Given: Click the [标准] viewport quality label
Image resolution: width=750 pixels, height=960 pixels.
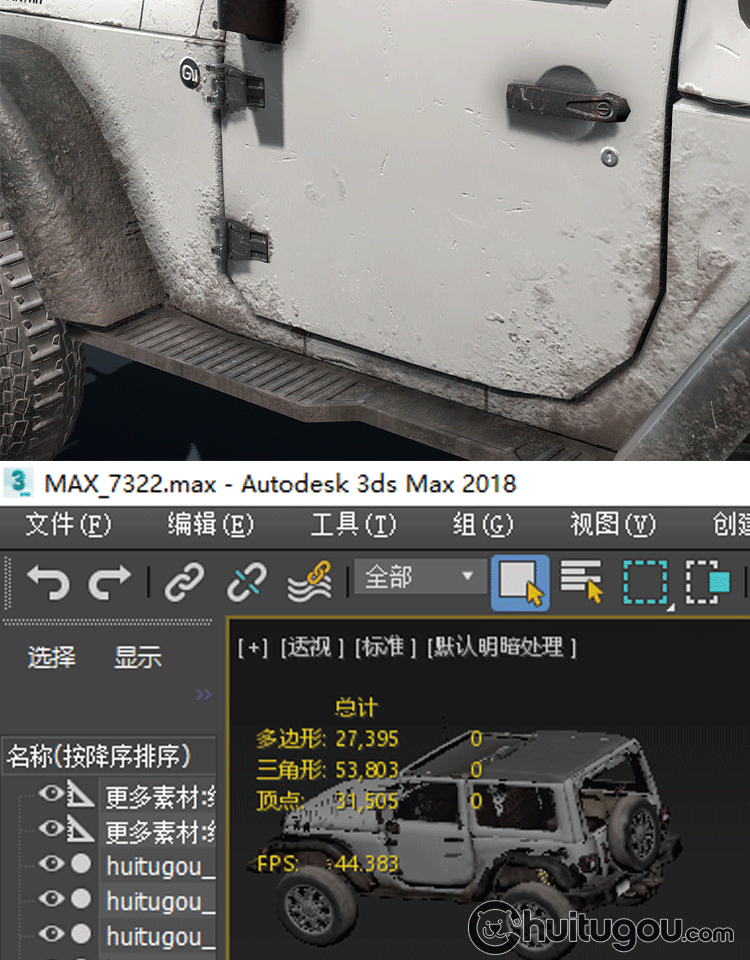Looking at the screenshot, I should pos(386,648).
